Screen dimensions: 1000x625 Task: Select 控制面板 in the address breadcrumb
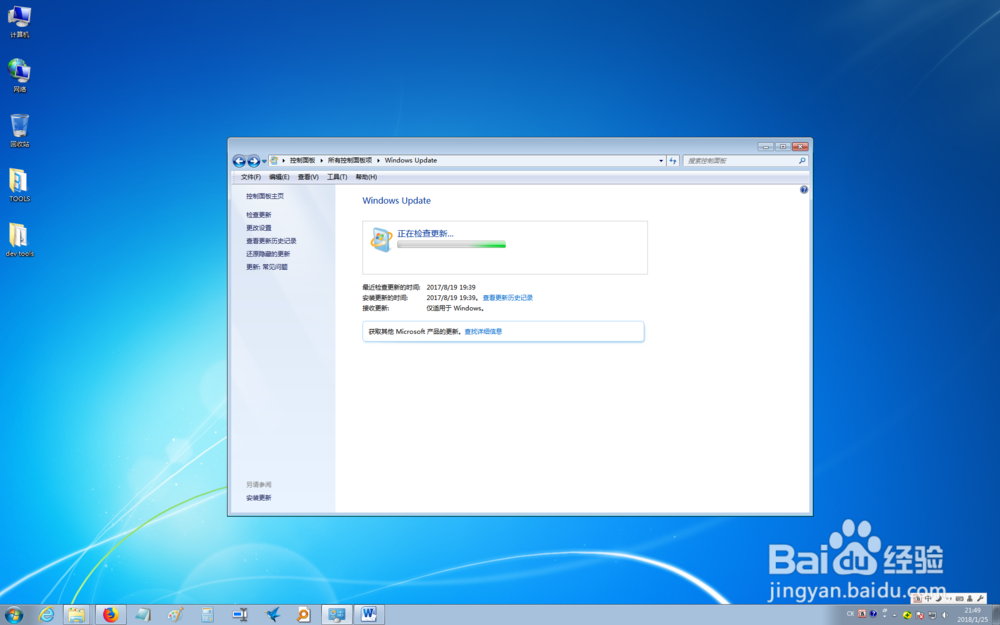[302, 161]
